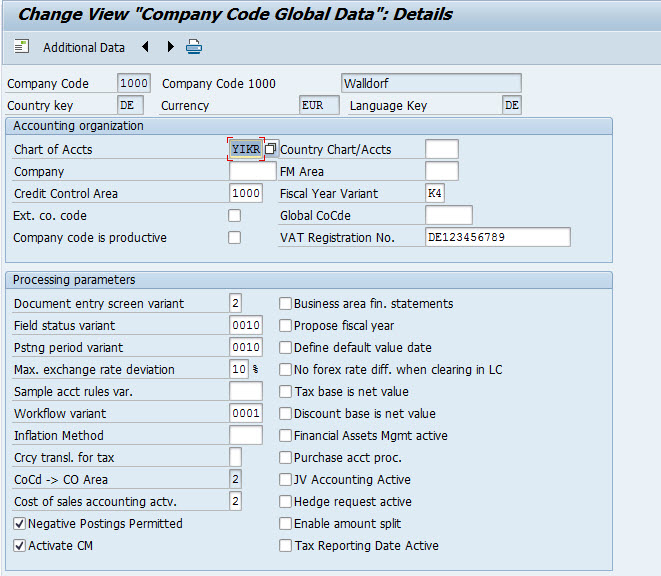
Task: Check Hedge request active
Action: [285, 501]
